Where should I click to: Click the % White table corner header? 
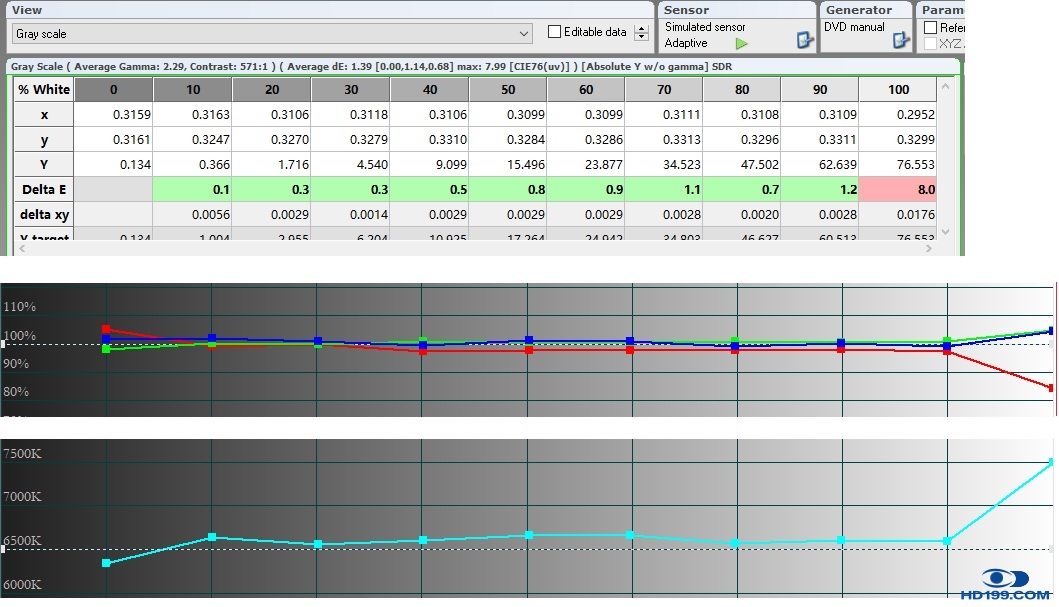click(44, 89)
